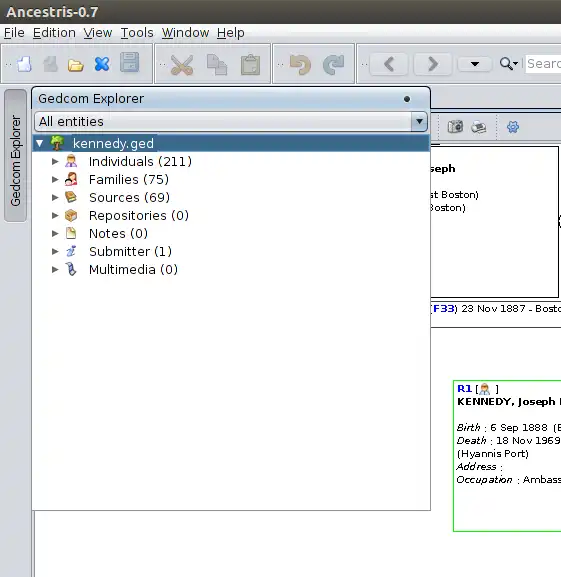Viewport: 561px width, 577px height.
Task: Open a Gedcom file via folder icon
Action: click(x=76, y=65)
